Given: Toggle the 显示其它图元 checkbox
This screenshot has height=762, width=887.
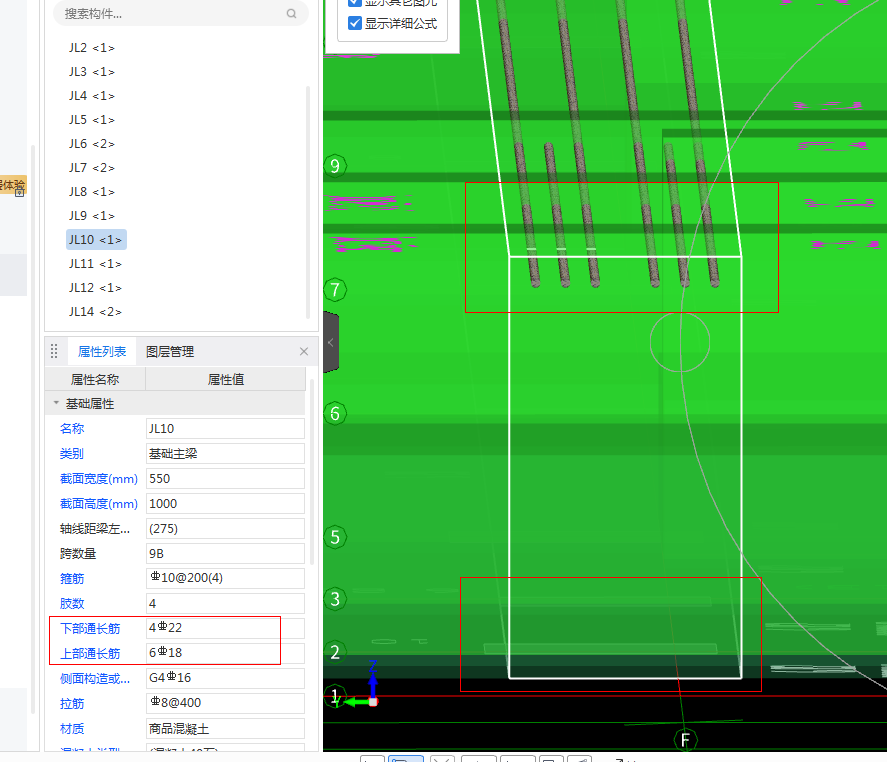Looking at the screenshot, I should coord(354,3).
